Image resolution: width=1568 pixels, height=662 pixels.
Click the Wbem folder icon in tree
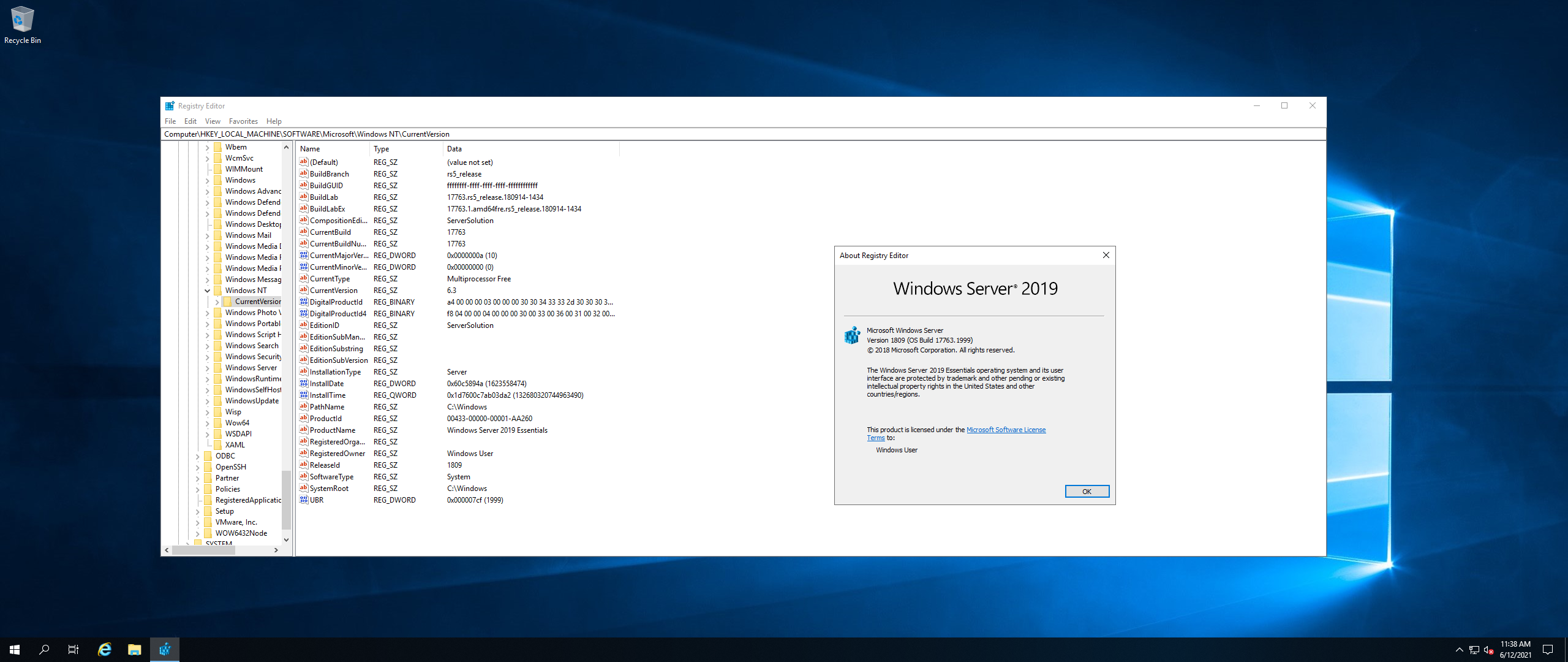coord(217,147)
